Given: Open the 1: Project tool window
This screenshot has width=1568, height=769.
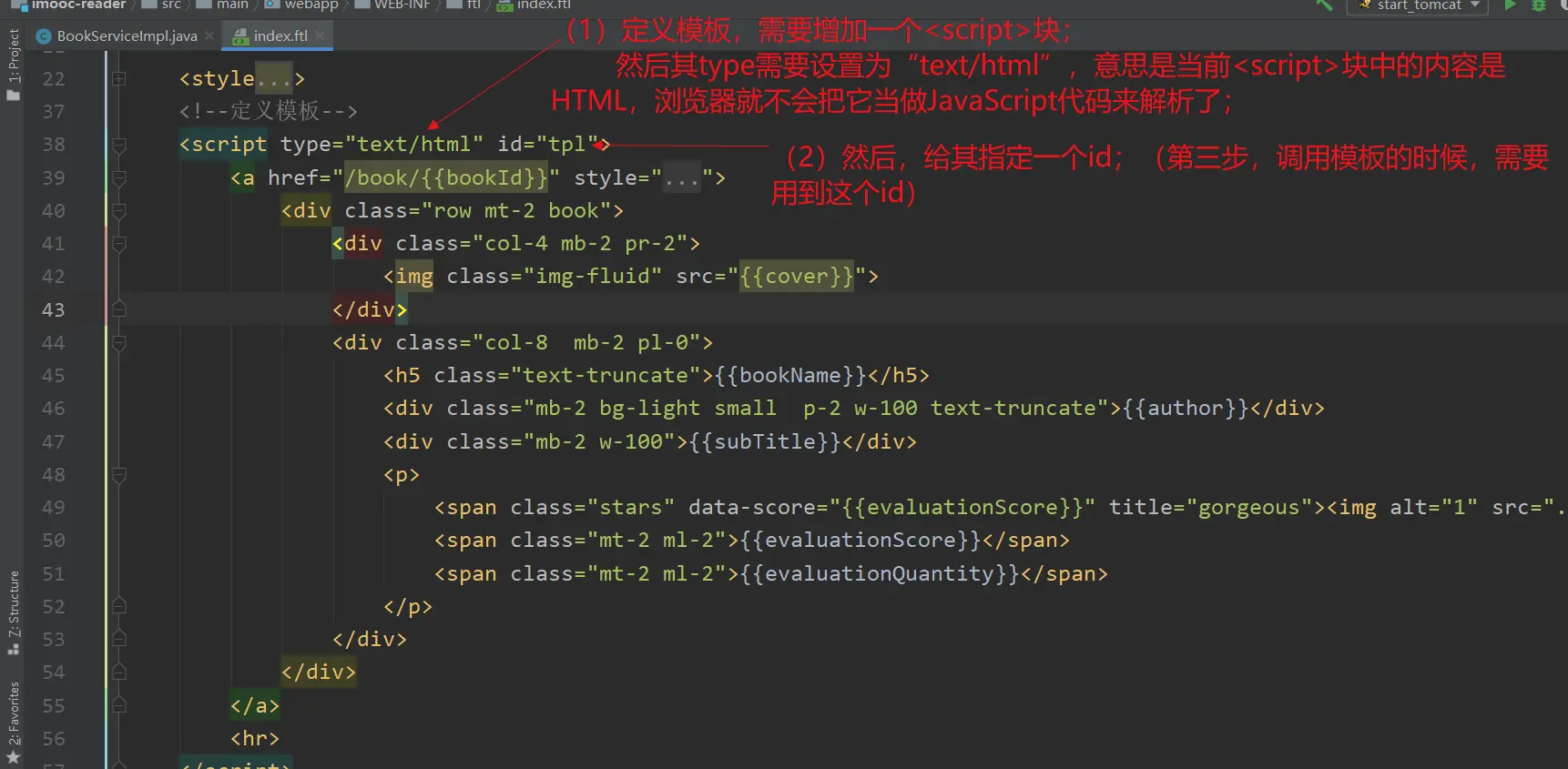Looking at the screenshot, I should 13,64.
